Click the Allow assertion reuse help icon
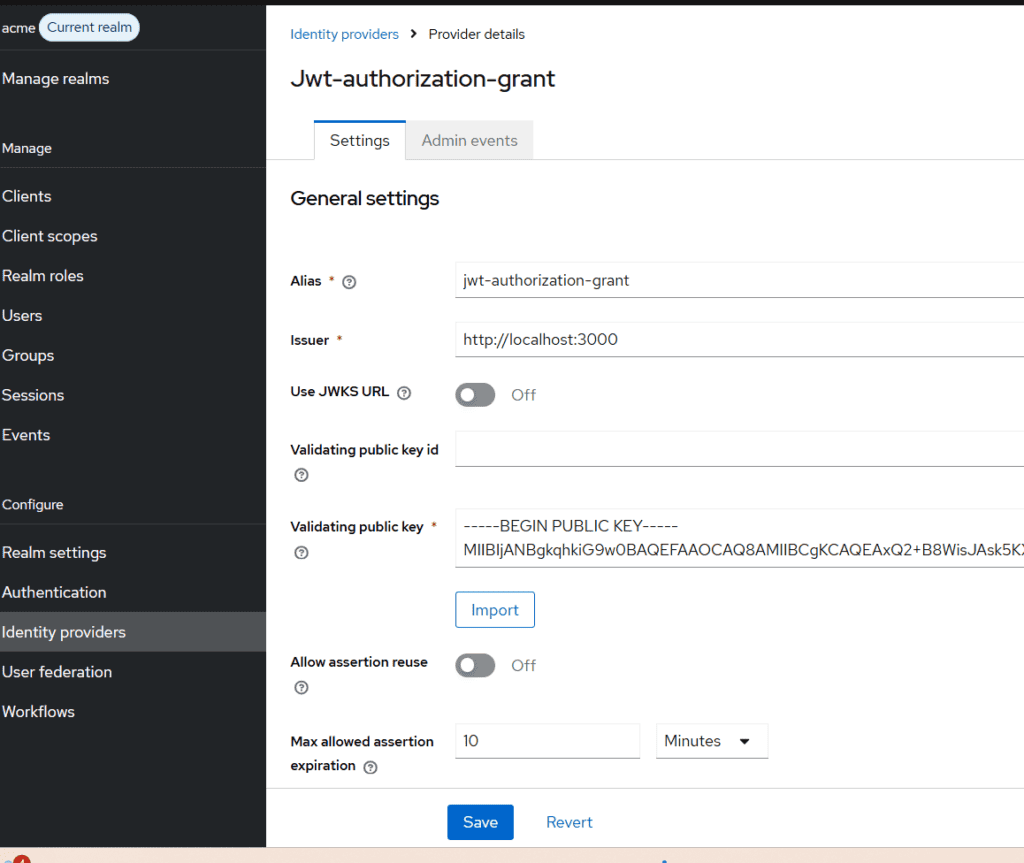This screenshot has width=1024, height=863. (301, 687)
